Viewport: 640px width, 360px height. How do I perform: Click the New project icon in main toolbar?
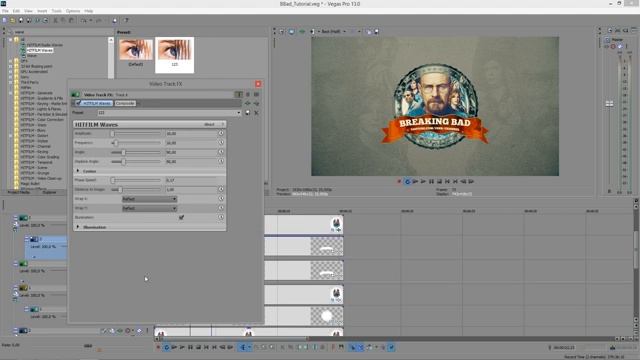click(4, 20)
